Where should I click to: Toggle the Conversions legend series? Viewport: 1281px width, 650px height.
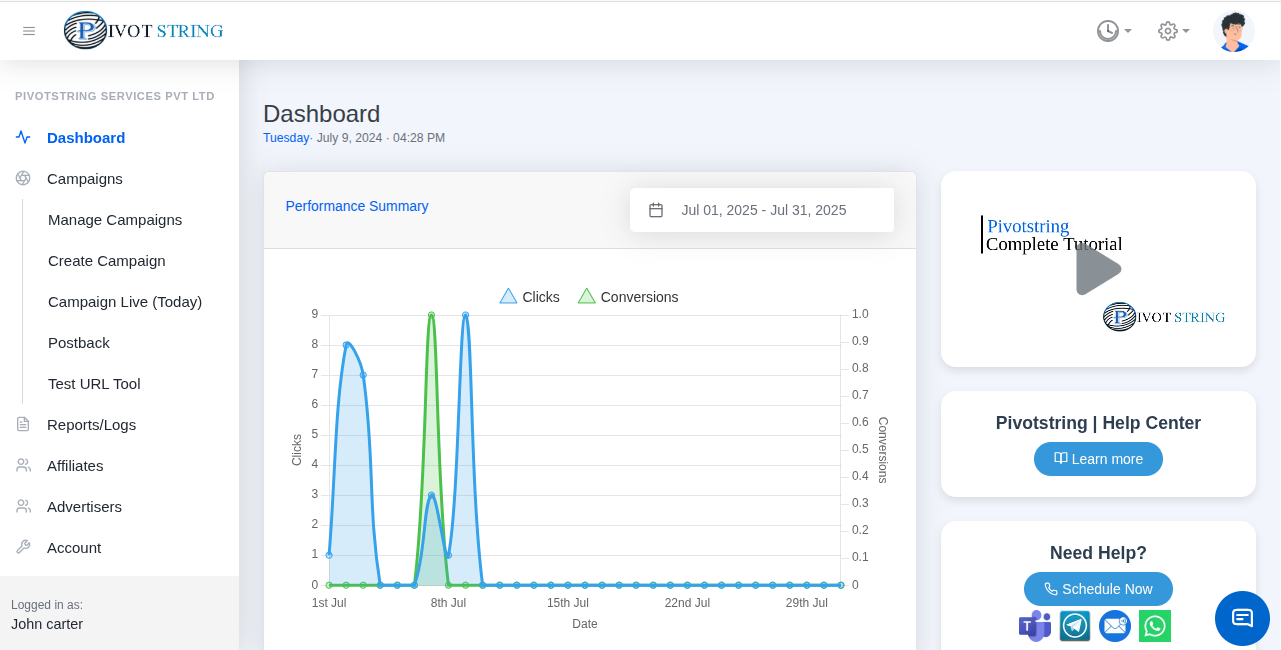[628, 297]
